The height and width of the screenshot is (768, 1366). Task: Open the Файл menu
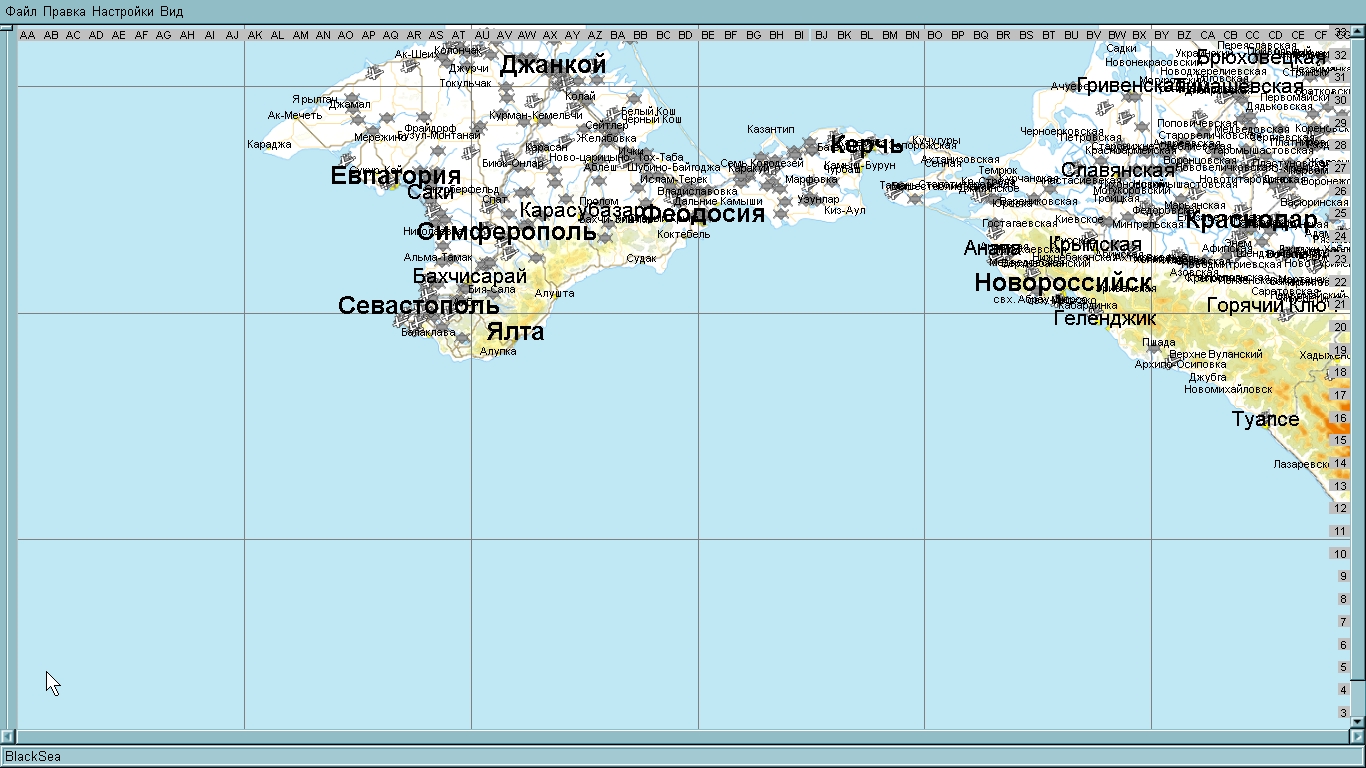click(x=21, y=11)
